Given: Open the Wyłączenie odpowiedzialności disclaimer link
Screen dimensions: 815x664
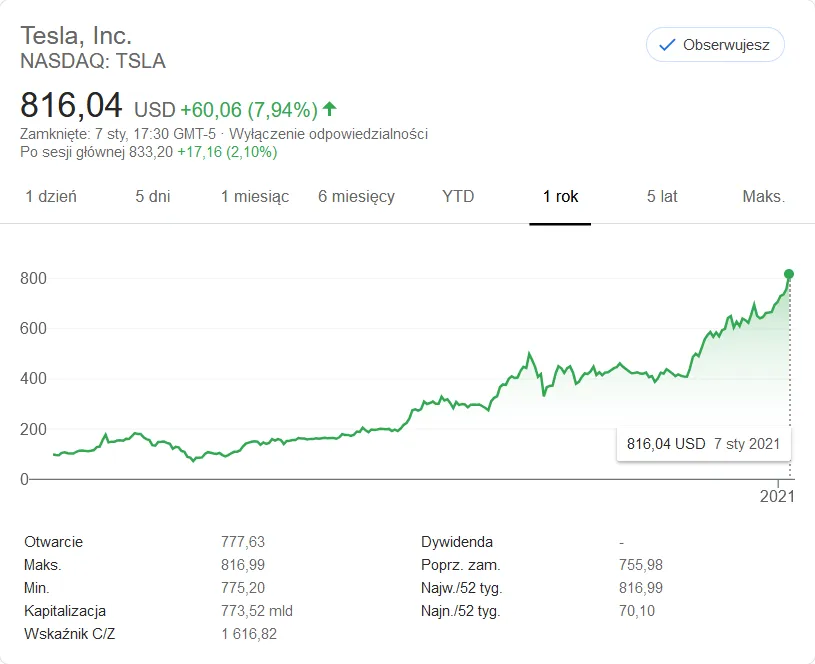Looking at the screenshot, I should (328, 134).
